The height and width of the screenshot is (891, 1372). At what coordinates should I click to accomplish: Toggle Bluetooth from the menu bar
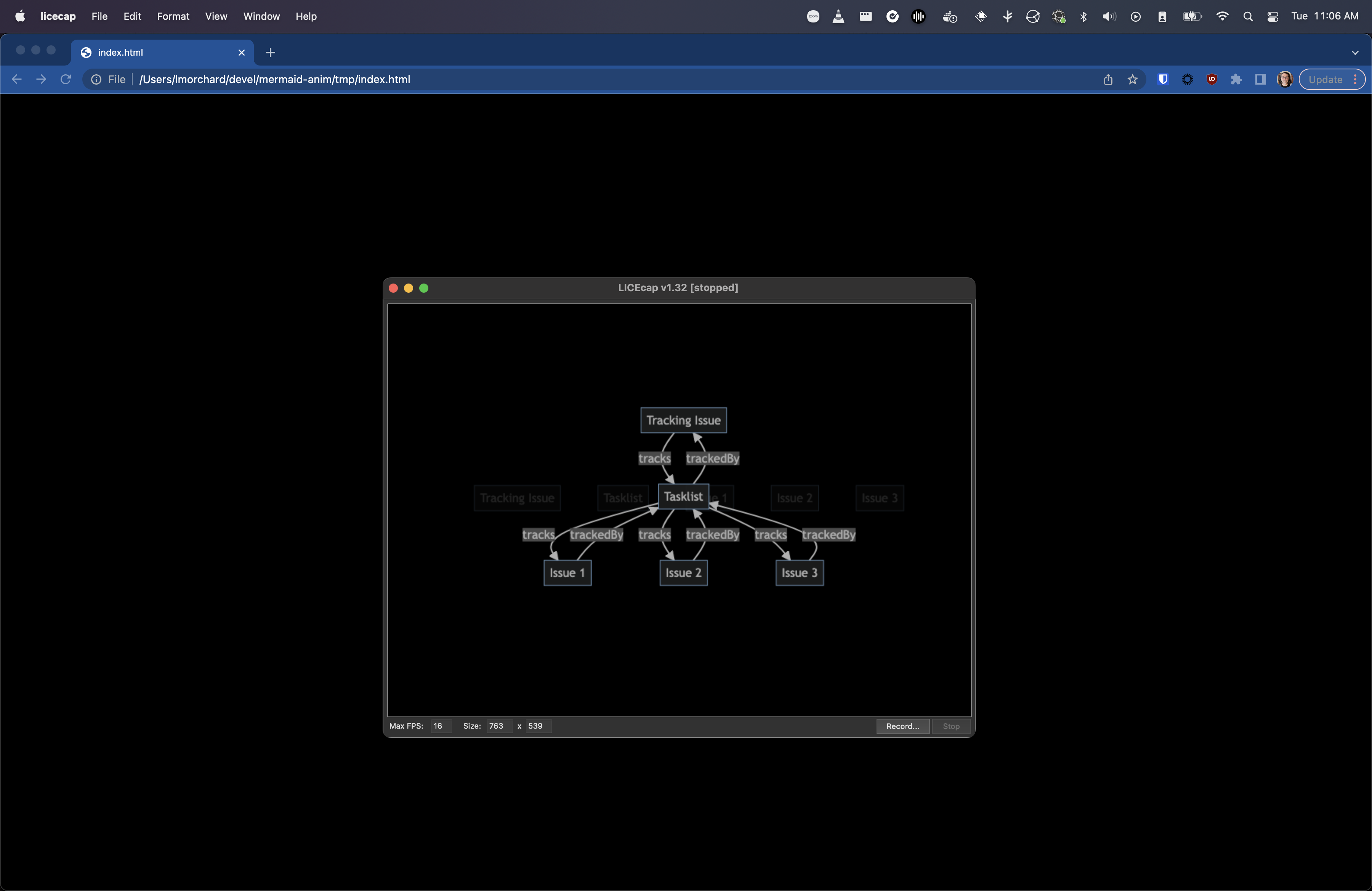[x=1083, y=17]
